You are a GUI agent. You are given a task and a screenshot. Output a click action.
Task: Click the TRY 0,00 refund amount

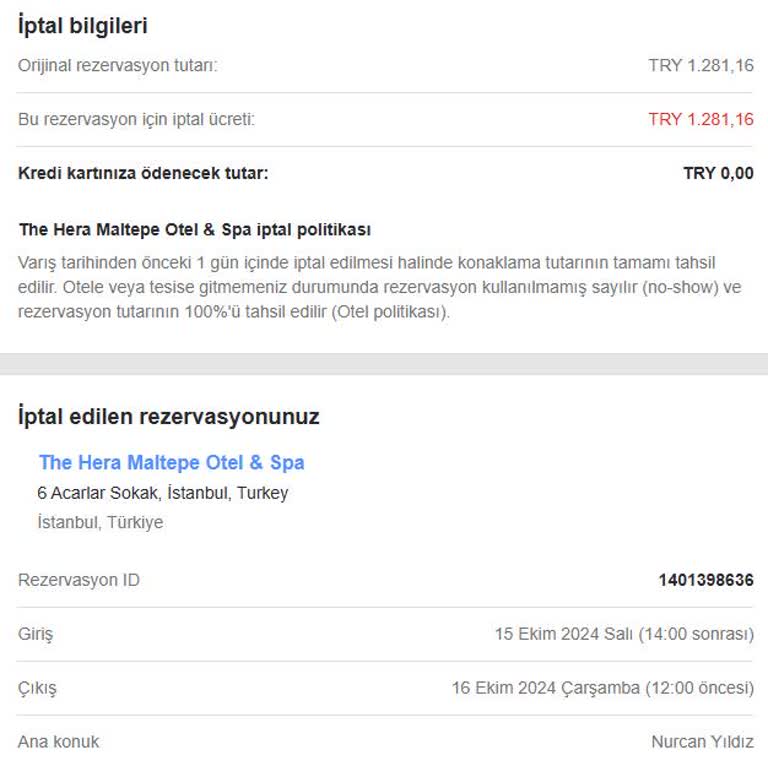pos(718,173)
